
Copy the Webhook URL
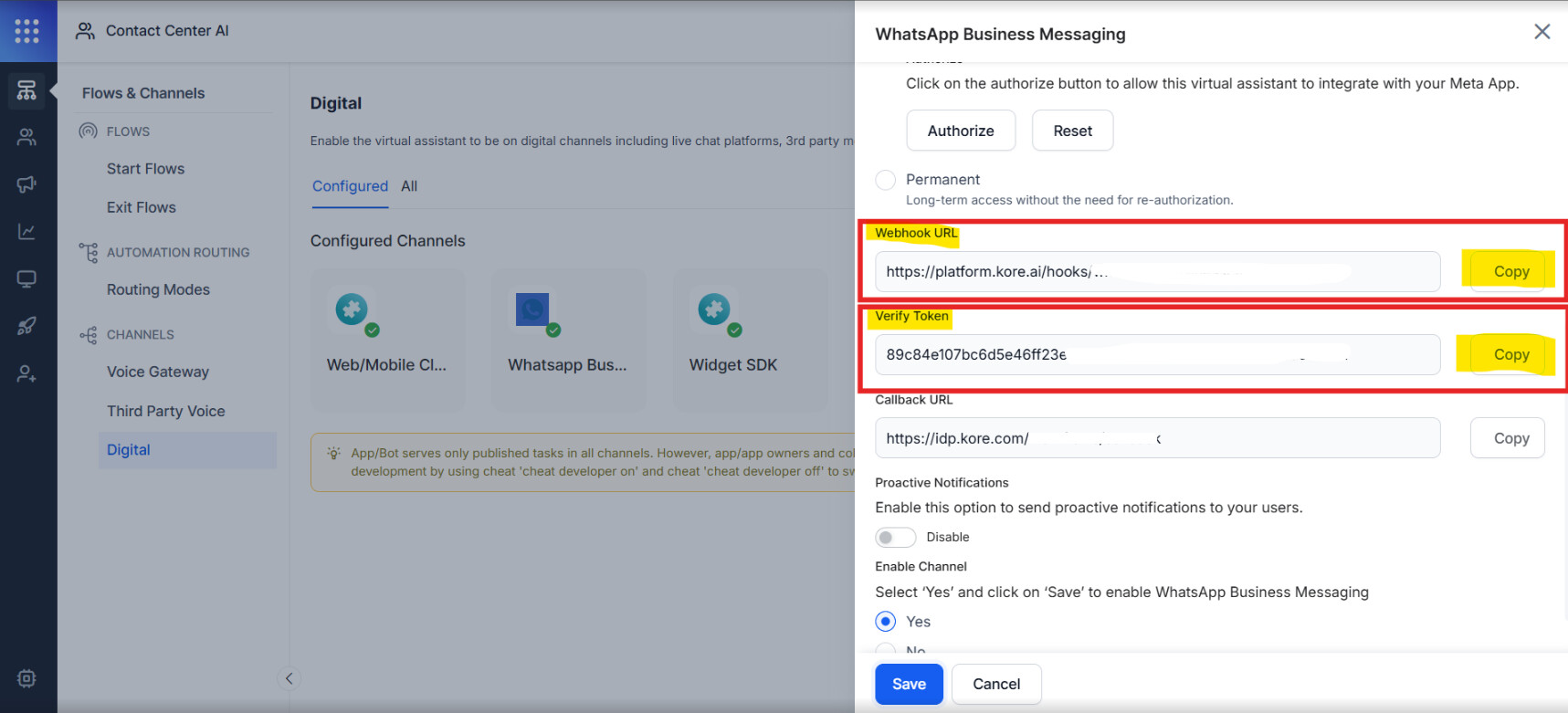click(x=1510, y=271)
